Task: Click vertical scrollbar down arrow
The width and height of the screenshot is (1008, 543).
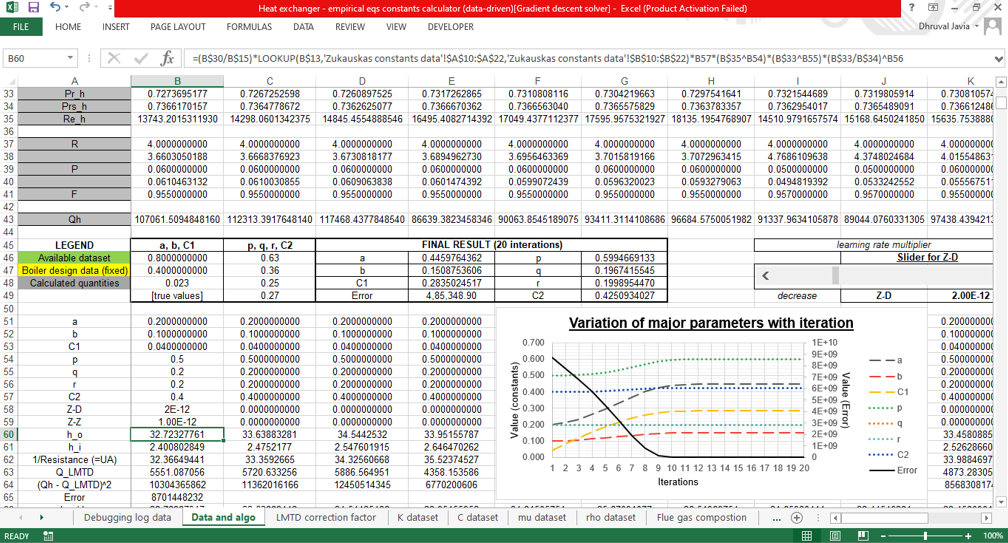Action: (1000, 502)
